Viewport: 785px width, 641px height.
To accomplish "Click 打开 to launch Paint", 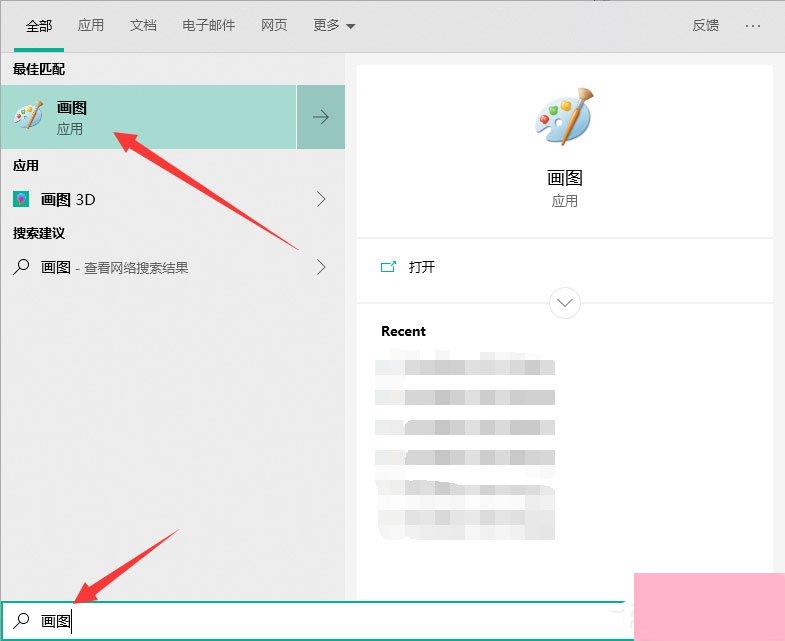I will 422,267.
